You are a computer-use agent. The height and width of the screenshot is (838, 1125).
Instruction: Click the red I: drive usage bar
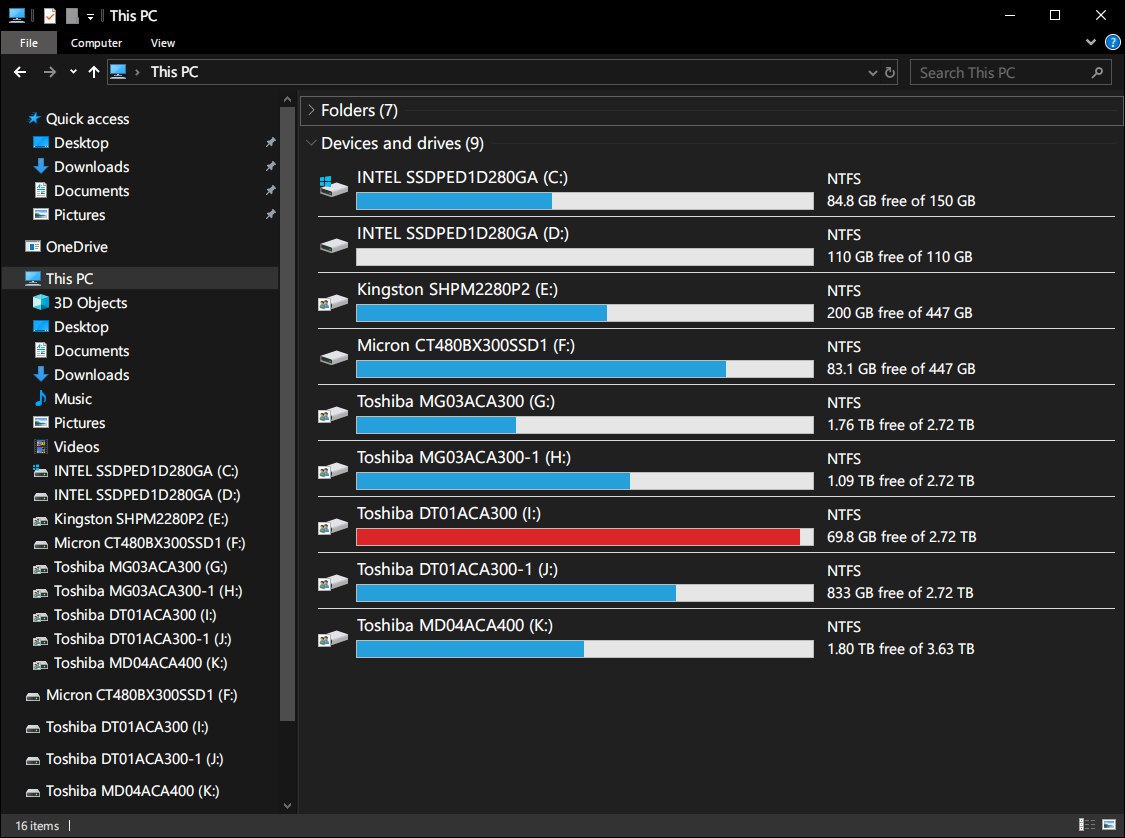(585, 537)
